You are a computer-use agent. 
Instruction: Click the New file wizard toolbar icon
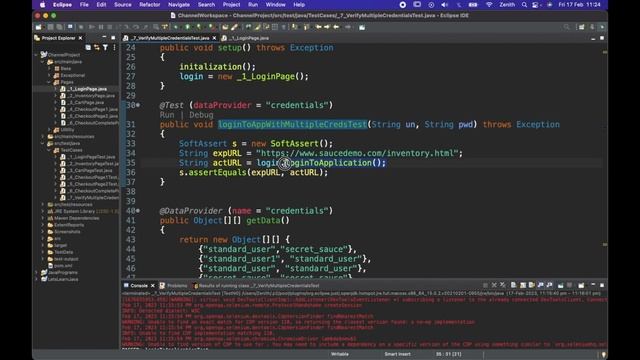pos(38,27)
